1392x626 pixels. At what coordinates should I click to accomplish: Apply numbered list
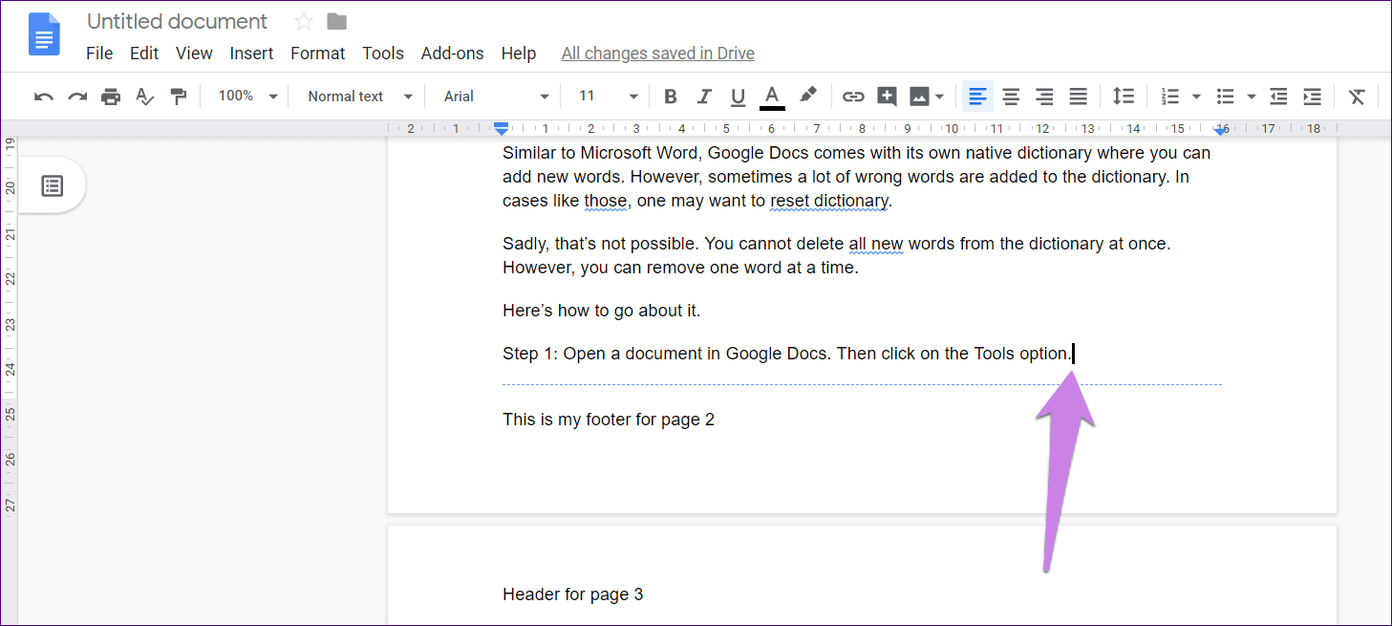[1170, 96]
